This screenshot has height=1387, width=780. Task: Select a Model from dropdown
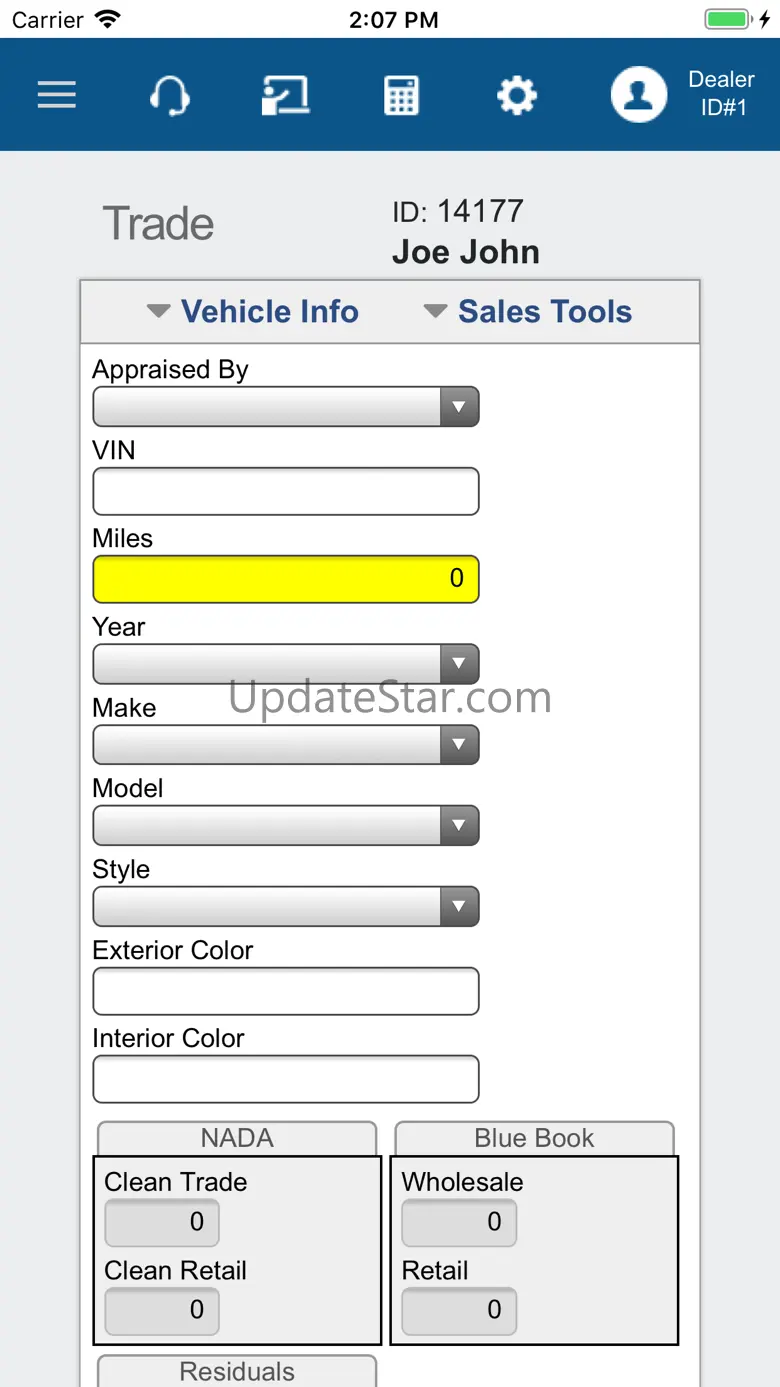(285, 826)
